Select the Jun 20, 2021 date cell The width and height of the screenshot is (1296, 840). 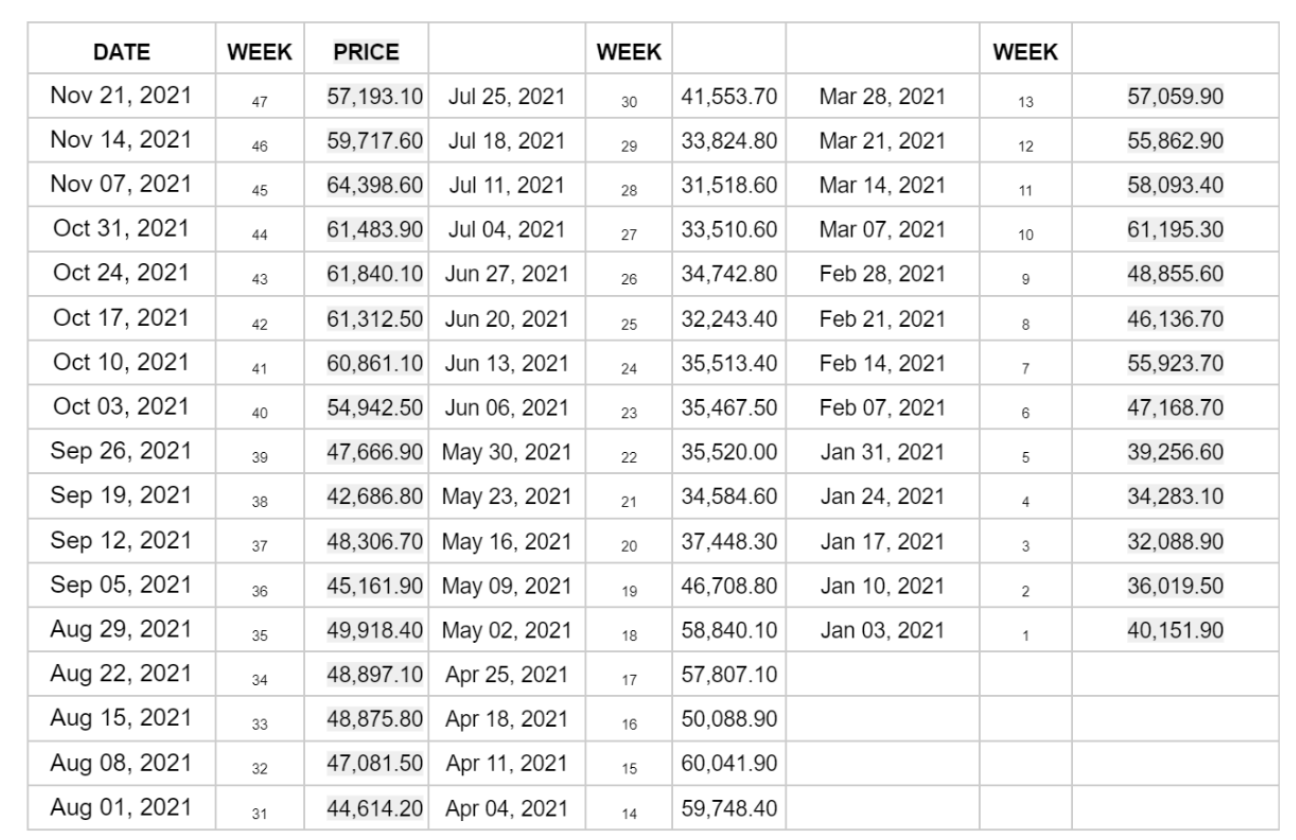[x=505, y=319]
